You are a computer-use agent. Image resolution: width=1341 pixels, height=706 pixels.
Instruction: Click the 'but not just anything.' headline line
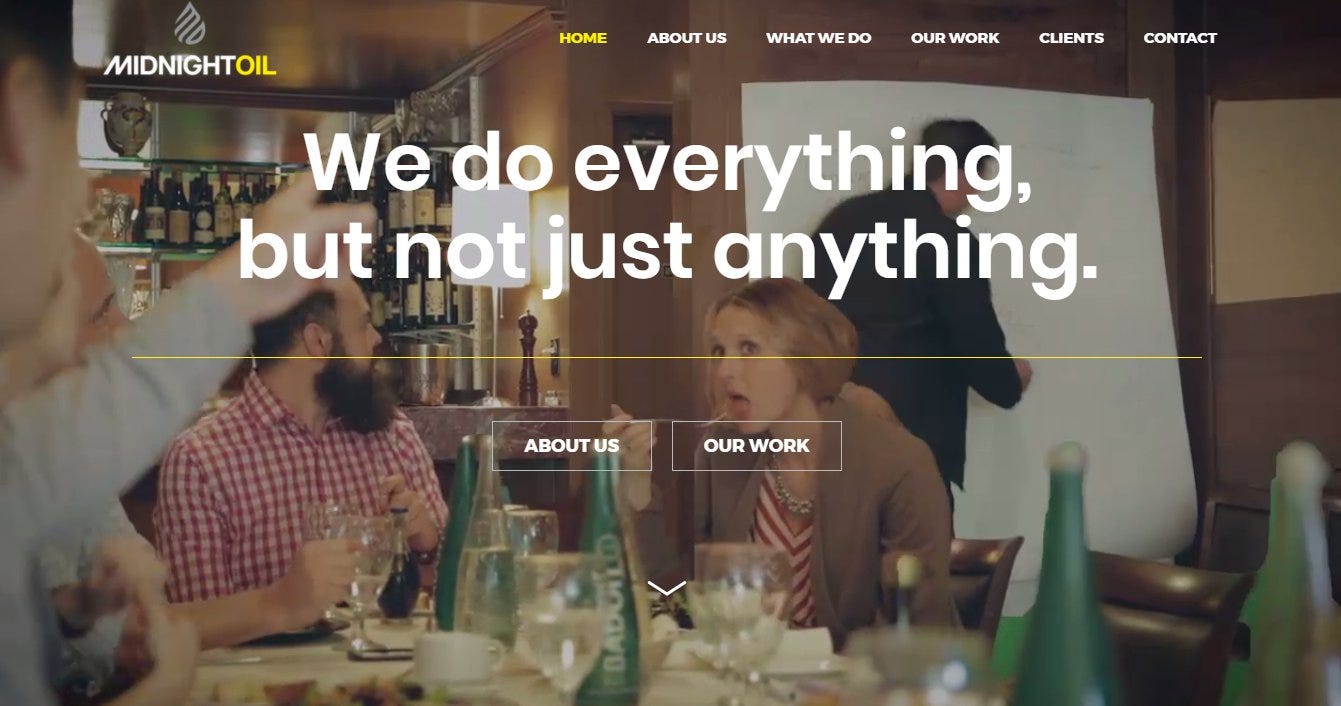(668, 252)
